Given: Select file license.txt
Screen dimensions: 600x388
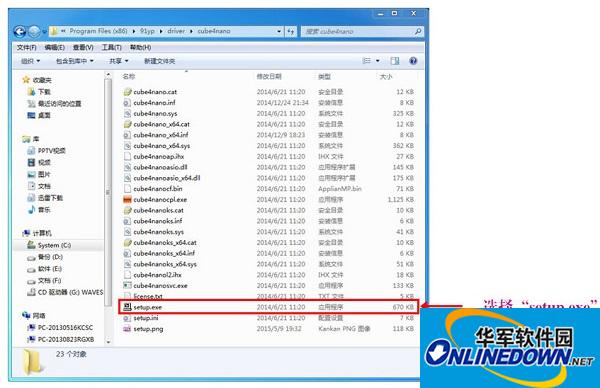Looking at the screenshot, I should [148, 296].
